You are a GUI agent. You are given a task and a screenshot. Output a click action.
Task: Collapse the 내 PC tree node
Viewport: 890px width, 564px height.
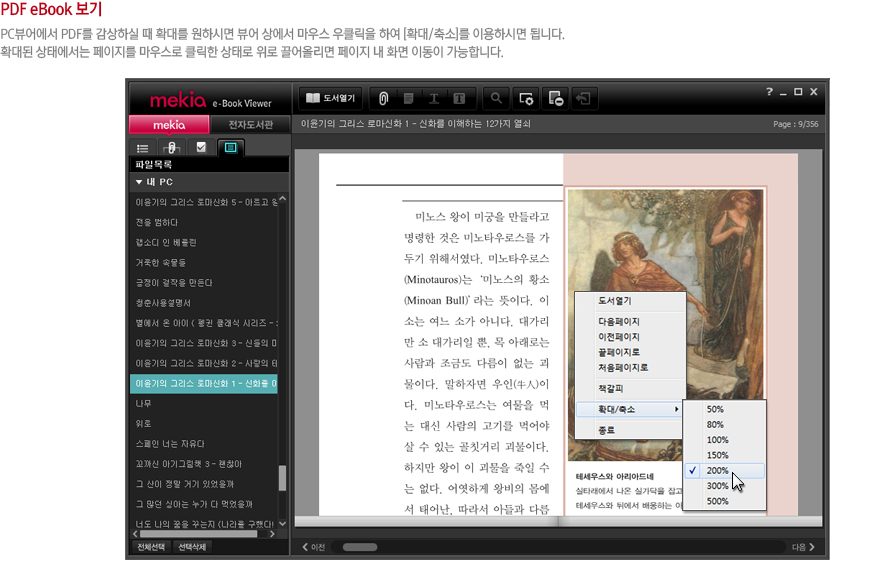click(x=139, y=182)
